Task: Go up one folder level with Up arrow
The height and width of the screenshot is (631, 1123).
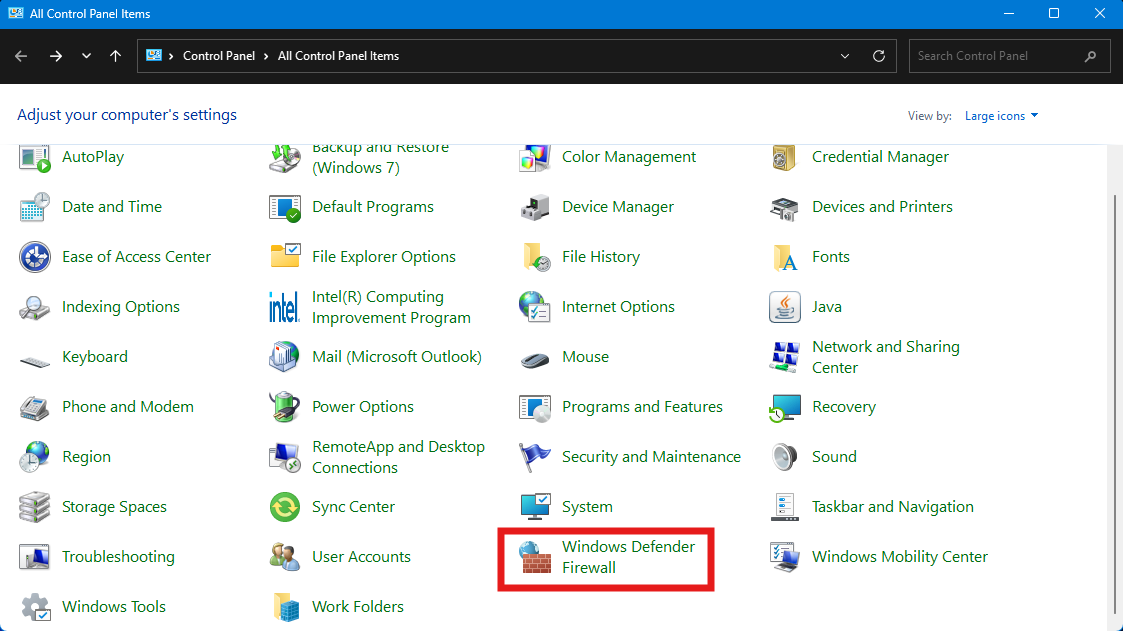Action: pos(116,56)
